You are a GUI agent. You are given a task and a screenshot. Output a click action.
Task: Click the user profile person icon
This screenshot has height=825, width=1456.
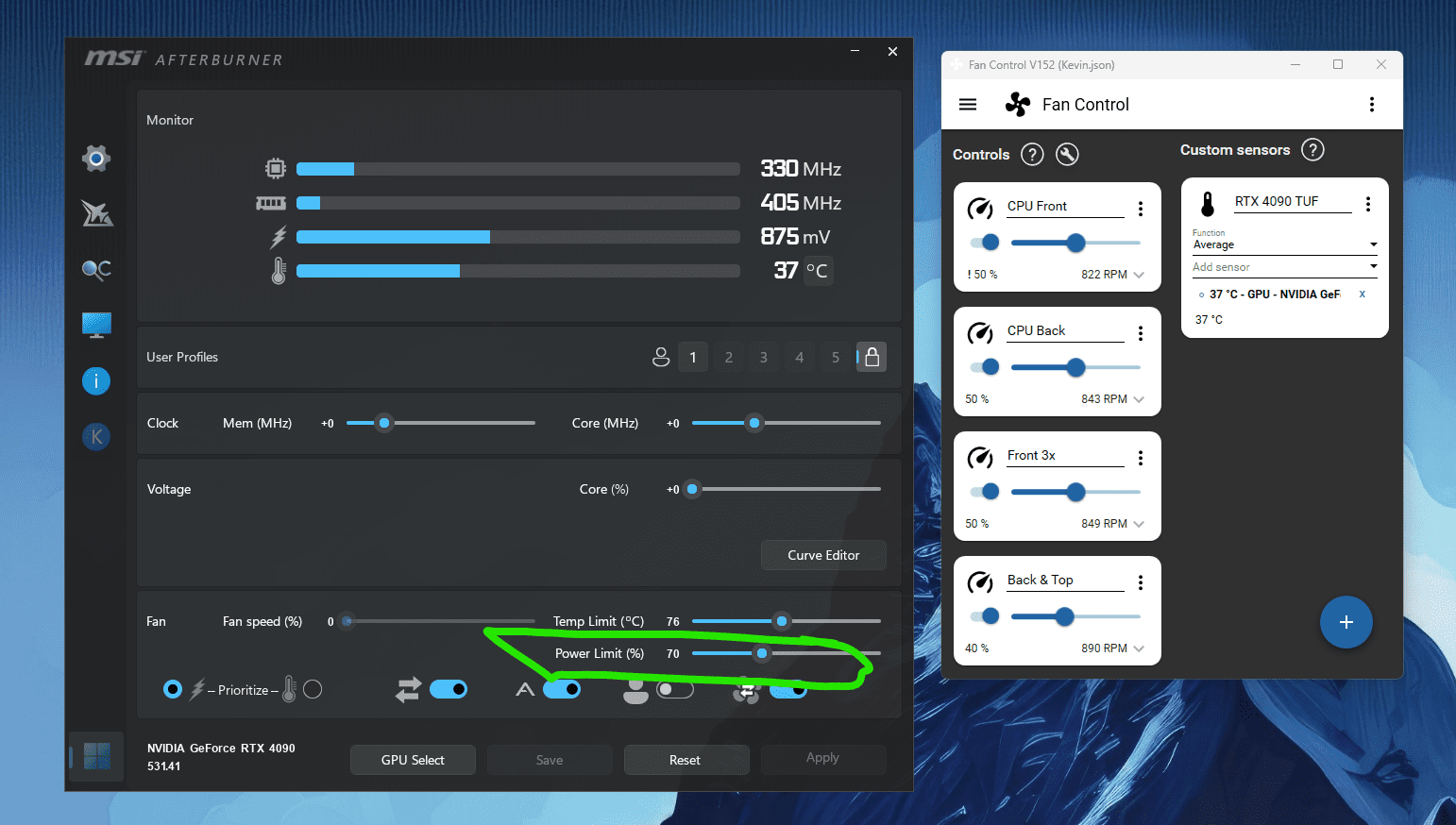[x=661, y=357]
